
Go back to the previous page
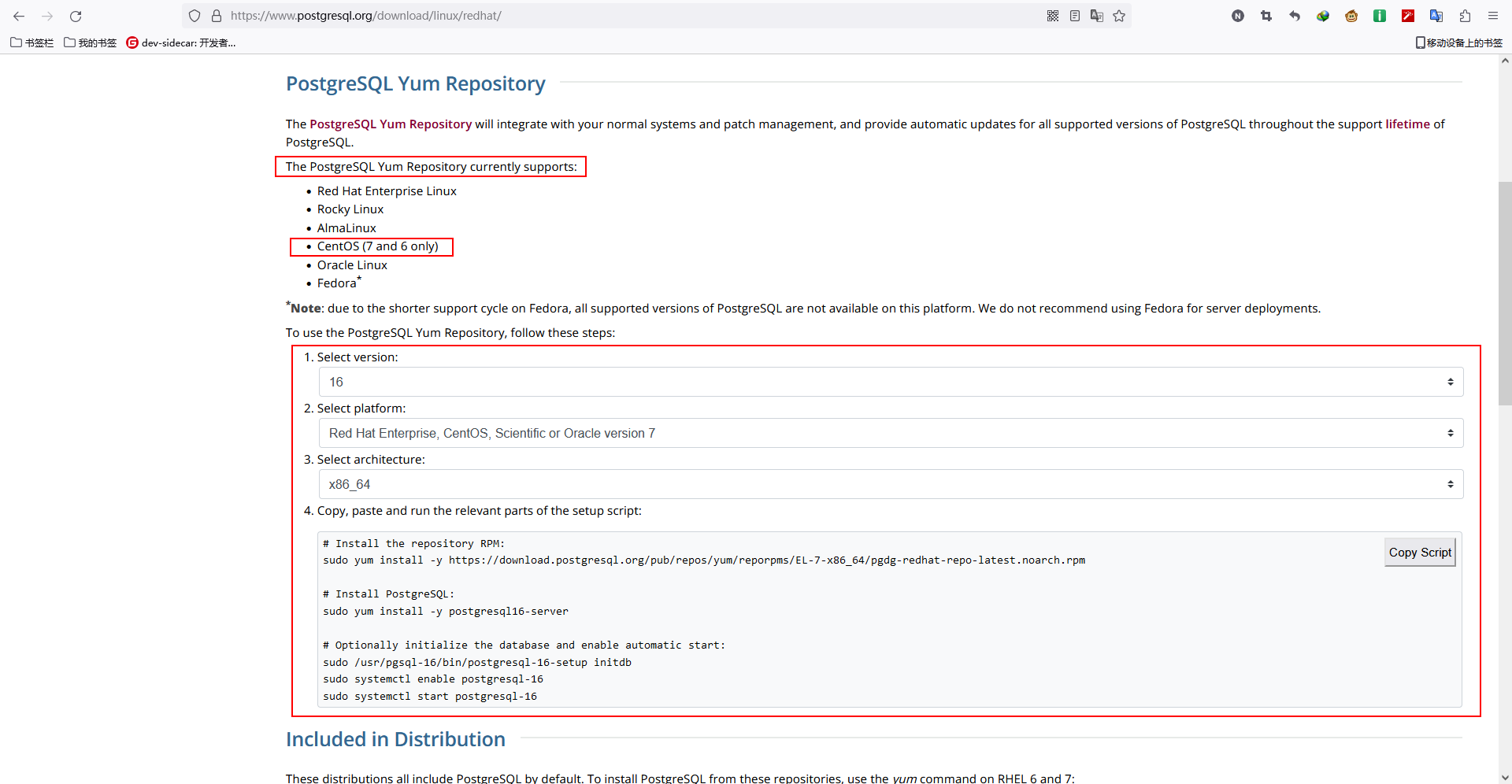[x=19, y=16]
